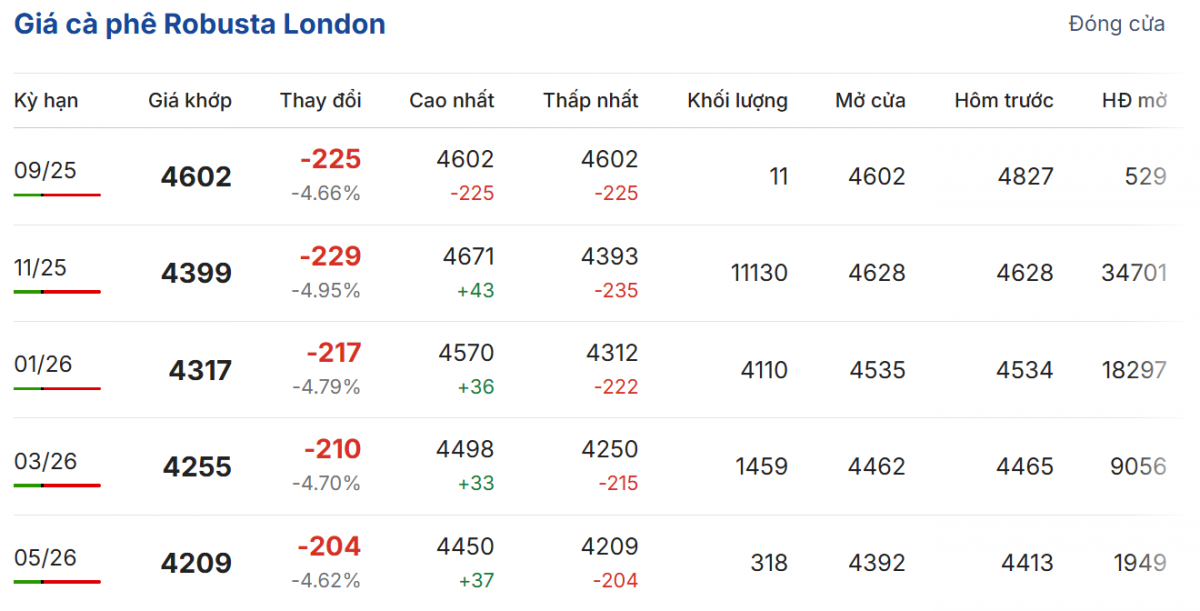Viewport: 1200px width, 611px height.
Task: Open the 09/25 contract term
Action: tap(45, 170)
